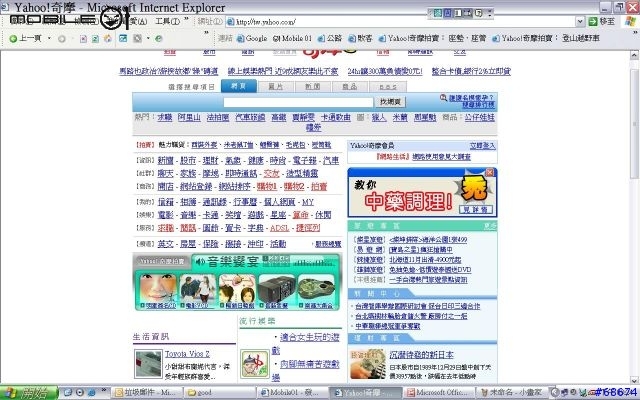The width and height of the screenshot is (640, 400).
Task: Open the Toyota Vios Z article link
Action: coord(187,354)
